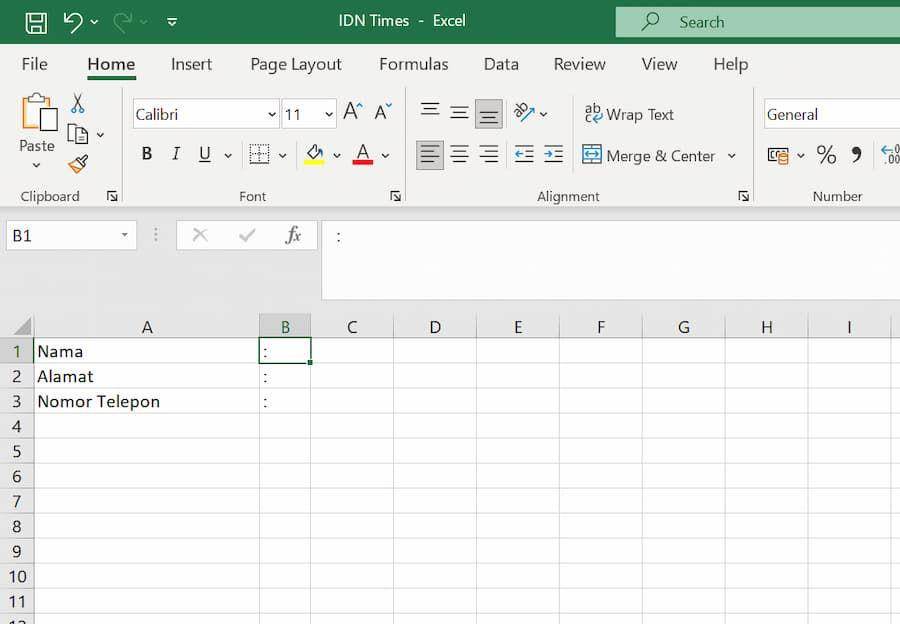The image size is (900, 624).
Task: Cut selection with scissors icon
Action: 77,103
